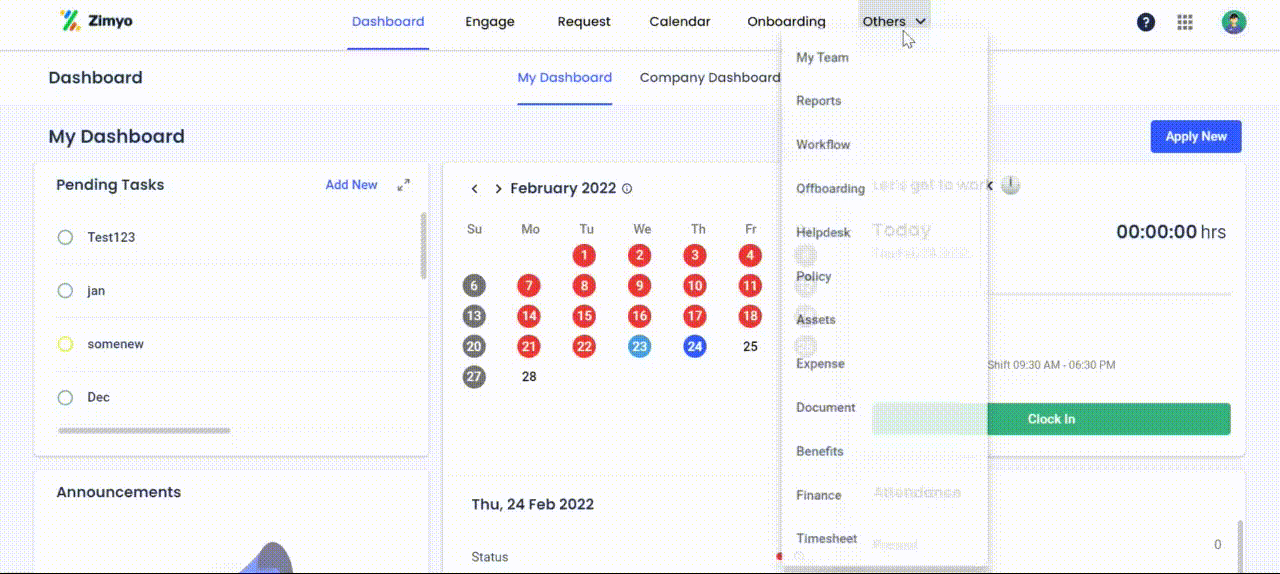The width and height of the screenshot is (1280, 574).
Task: Select Policy from Others menu
Action: click(x=813, y=276)
